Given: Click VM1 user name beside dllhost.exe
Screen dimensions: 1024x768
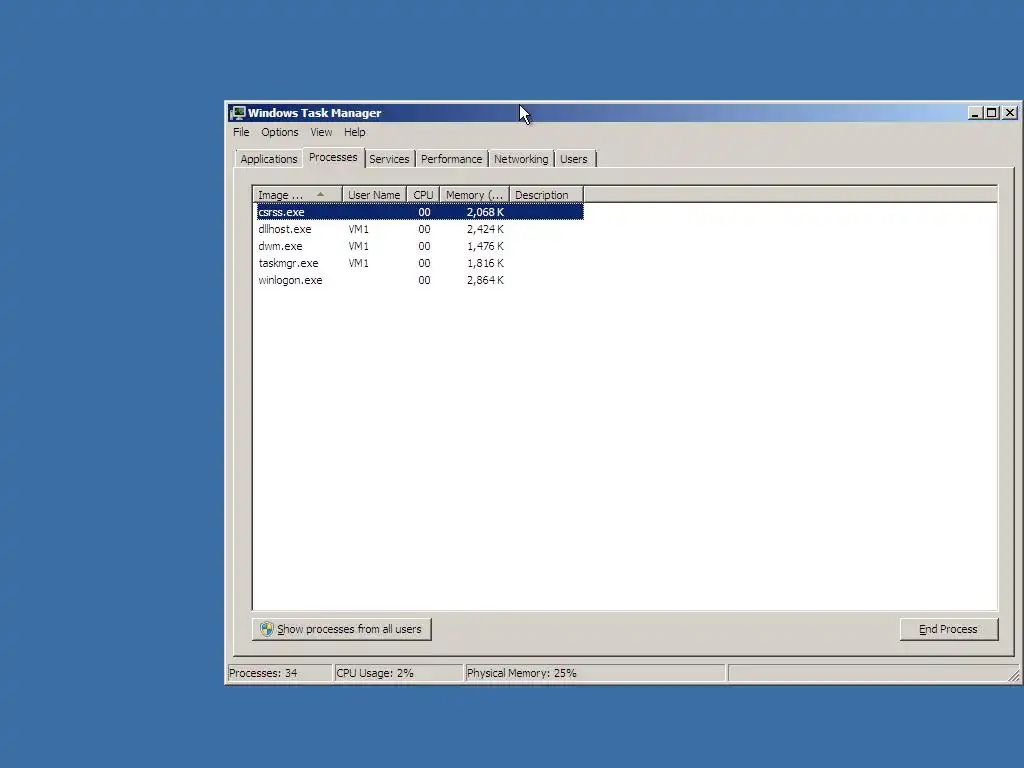Looking at the screenshot, I should (359, 229).
